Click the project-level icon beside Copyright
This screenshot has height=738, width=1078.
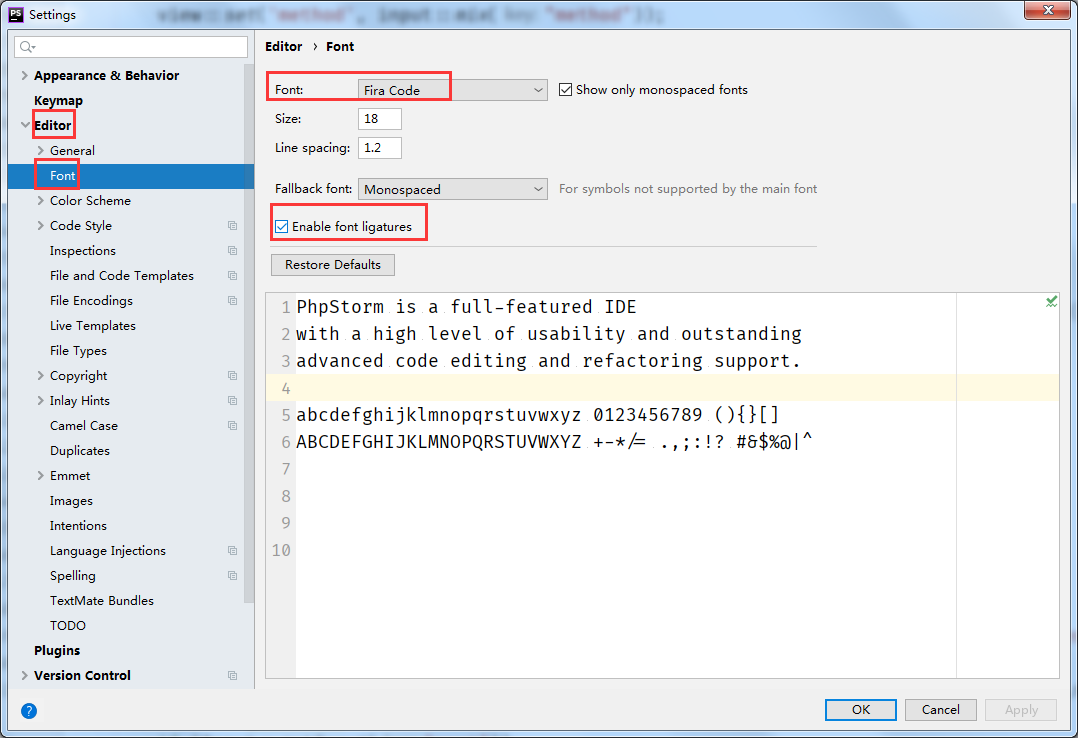tap(232, 376)
